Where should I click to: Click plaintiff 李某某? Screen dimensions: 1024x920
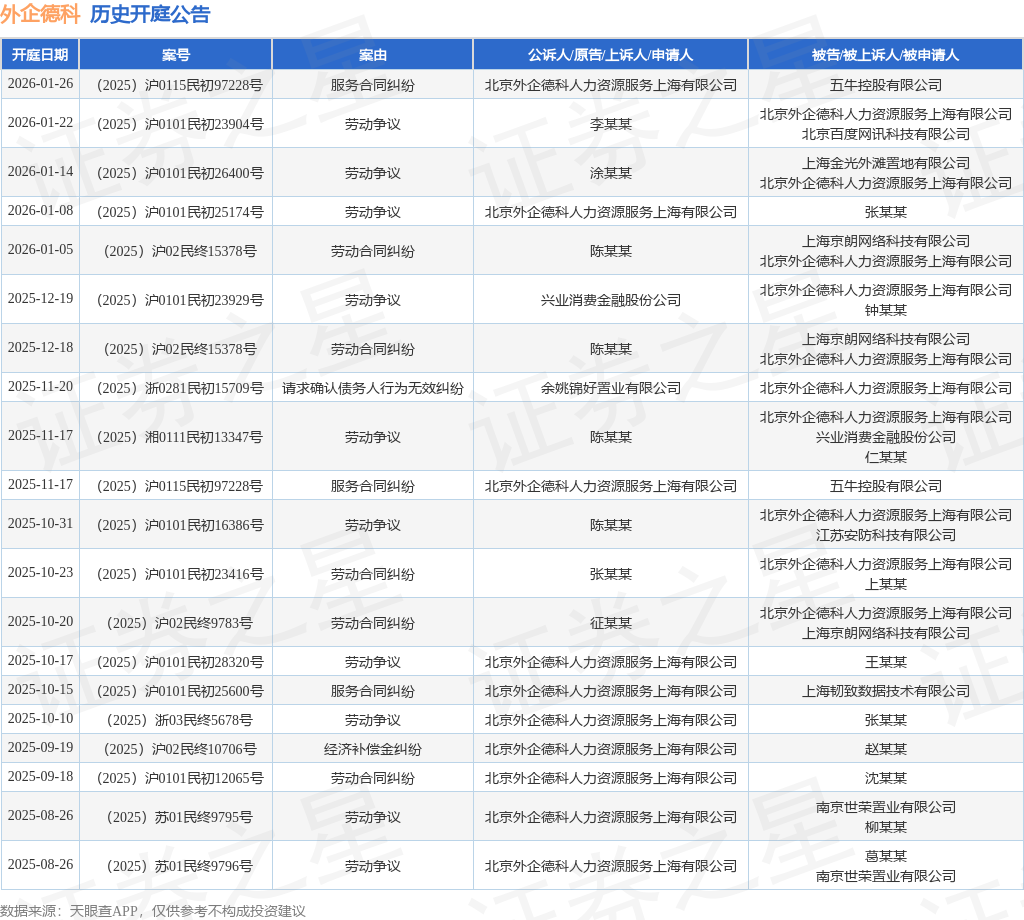click(611, 124)
